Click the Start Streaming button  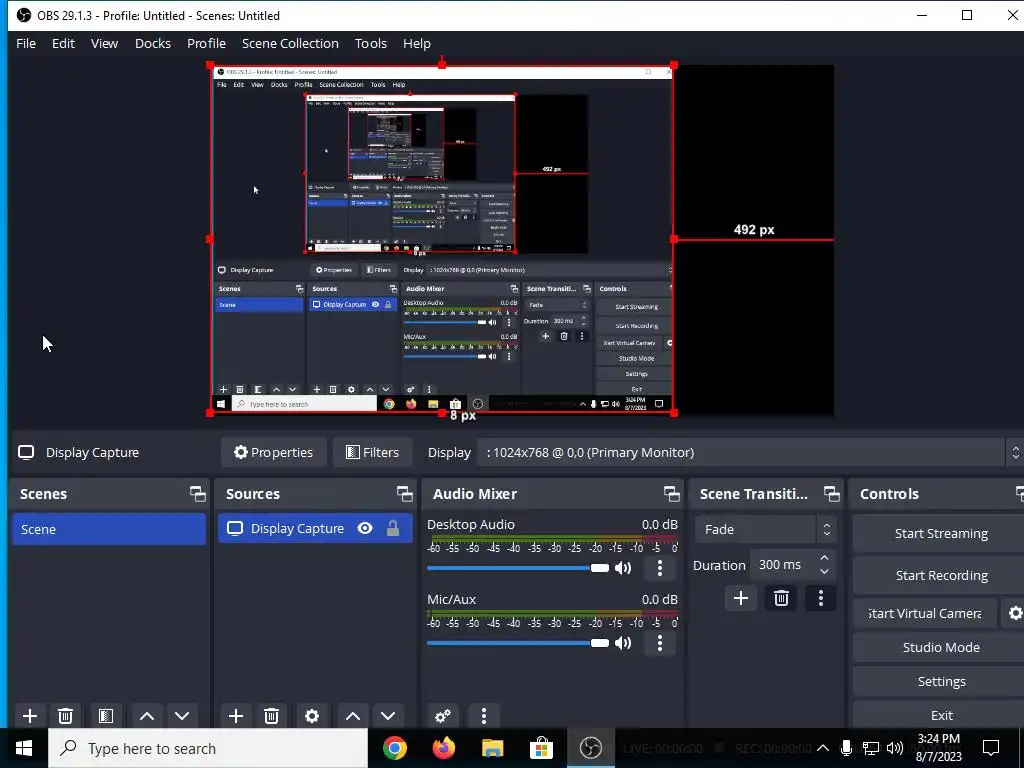(x=940, y=533)
